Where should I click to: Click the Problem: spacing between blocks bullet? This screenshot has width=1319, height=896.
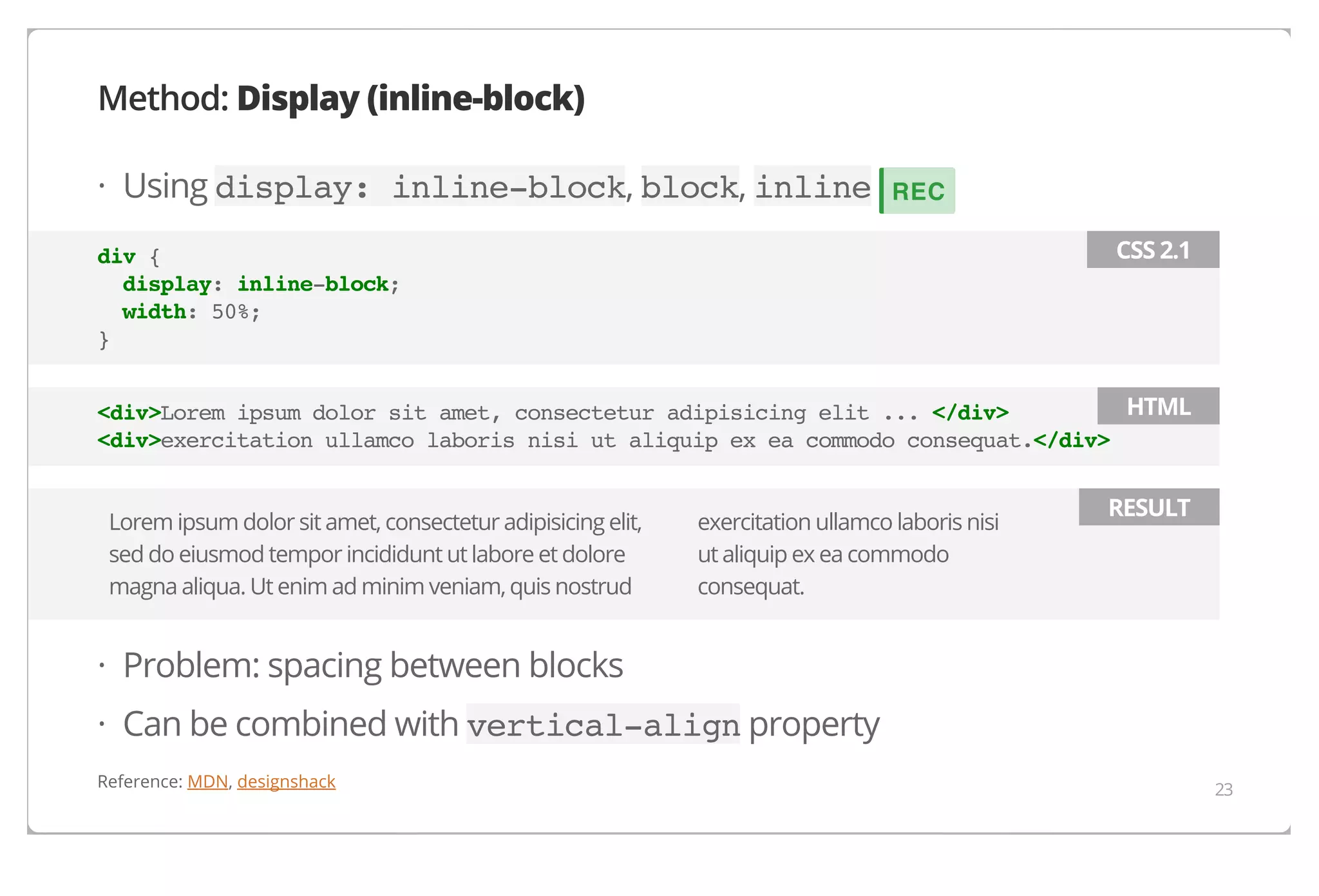tap(372, 665)
